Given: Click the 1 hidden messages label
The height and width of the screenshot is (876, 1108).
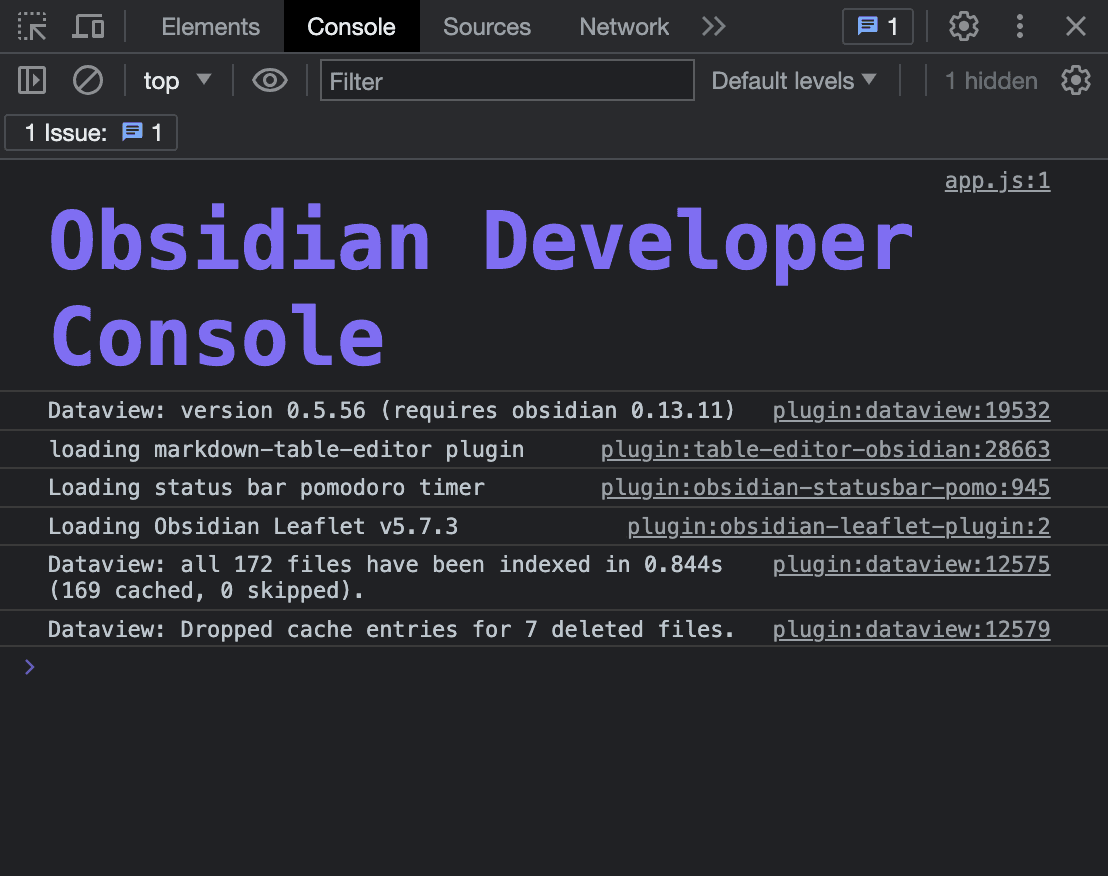Looking at the screenshot, I should 991,81.
